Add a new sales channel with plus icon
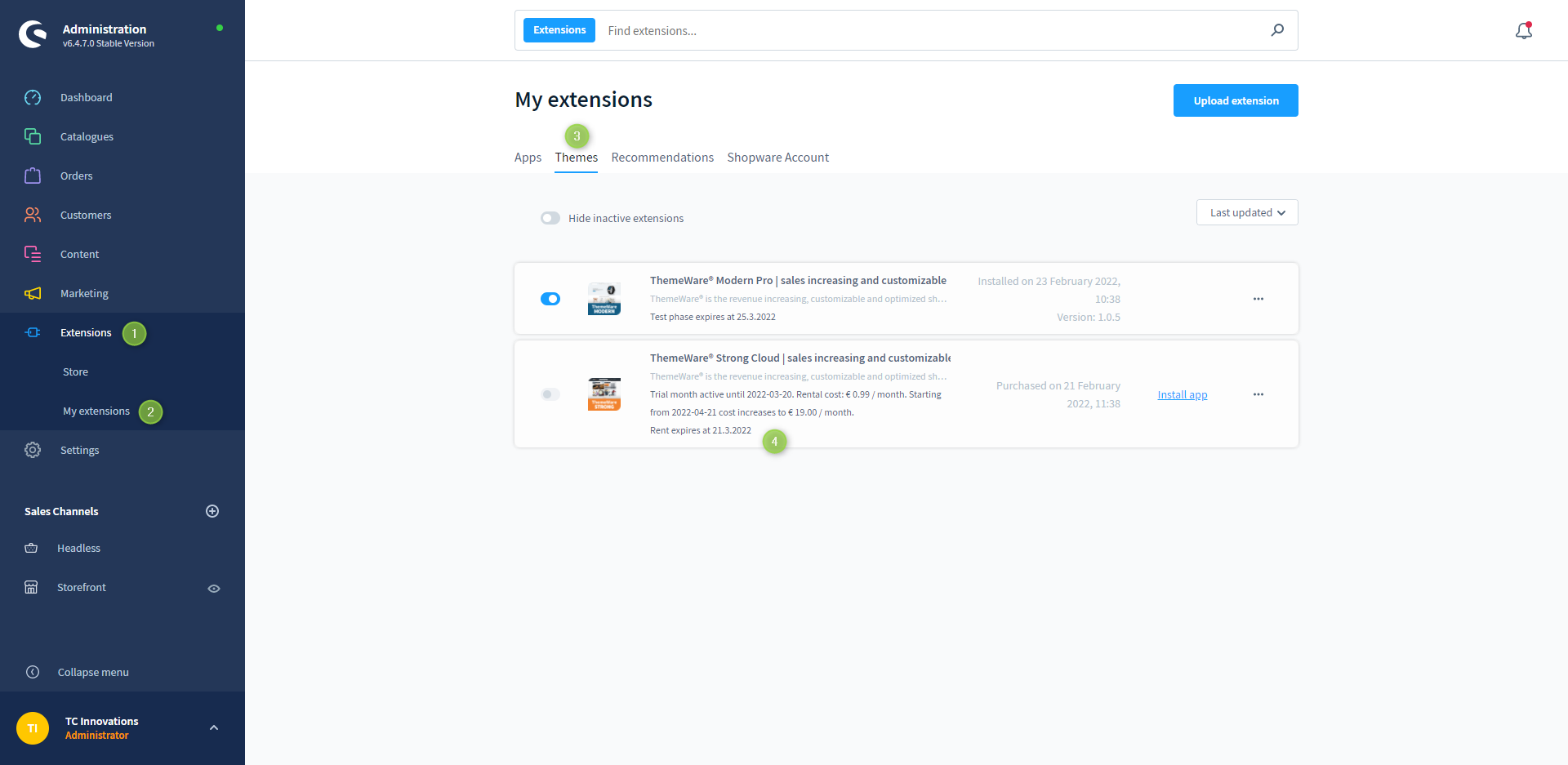Screen dimensions: 1568x765 [x=212, y=511]
